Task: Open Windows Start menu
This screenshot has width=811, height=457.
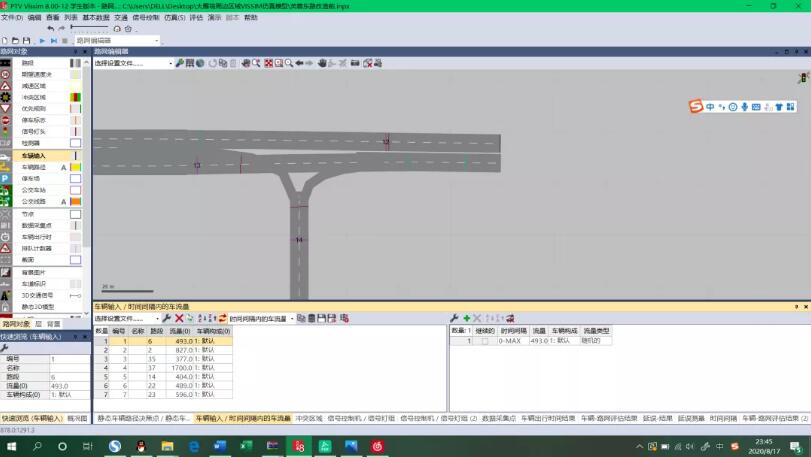Action: (x=11, y=446)
